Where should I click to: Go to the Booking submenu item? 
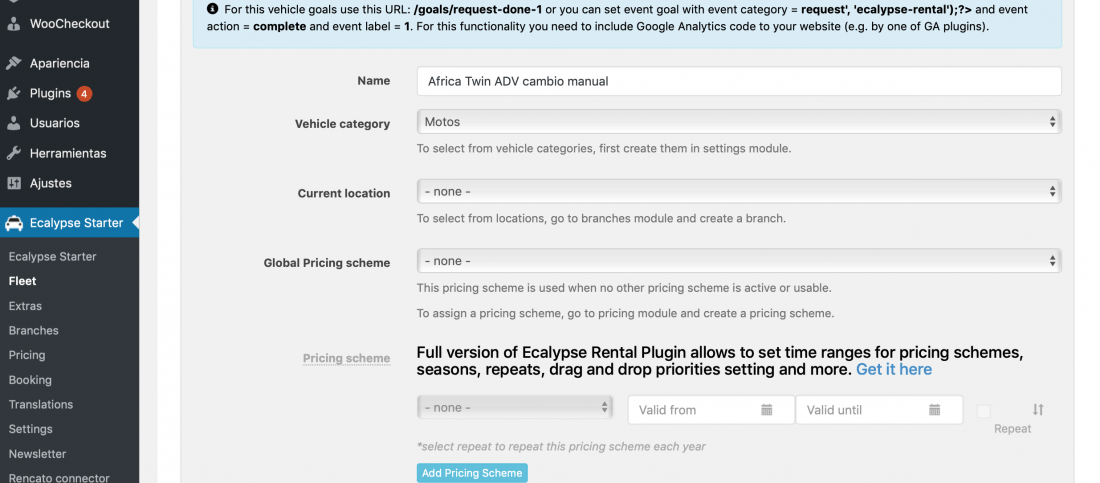point(30,380)
